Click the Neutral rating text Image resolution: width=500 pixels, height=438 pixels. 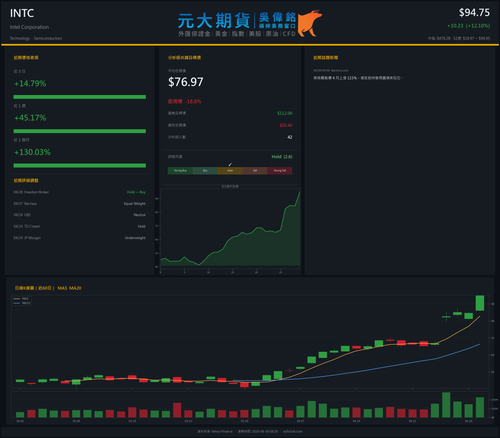(x=140, y=215)
